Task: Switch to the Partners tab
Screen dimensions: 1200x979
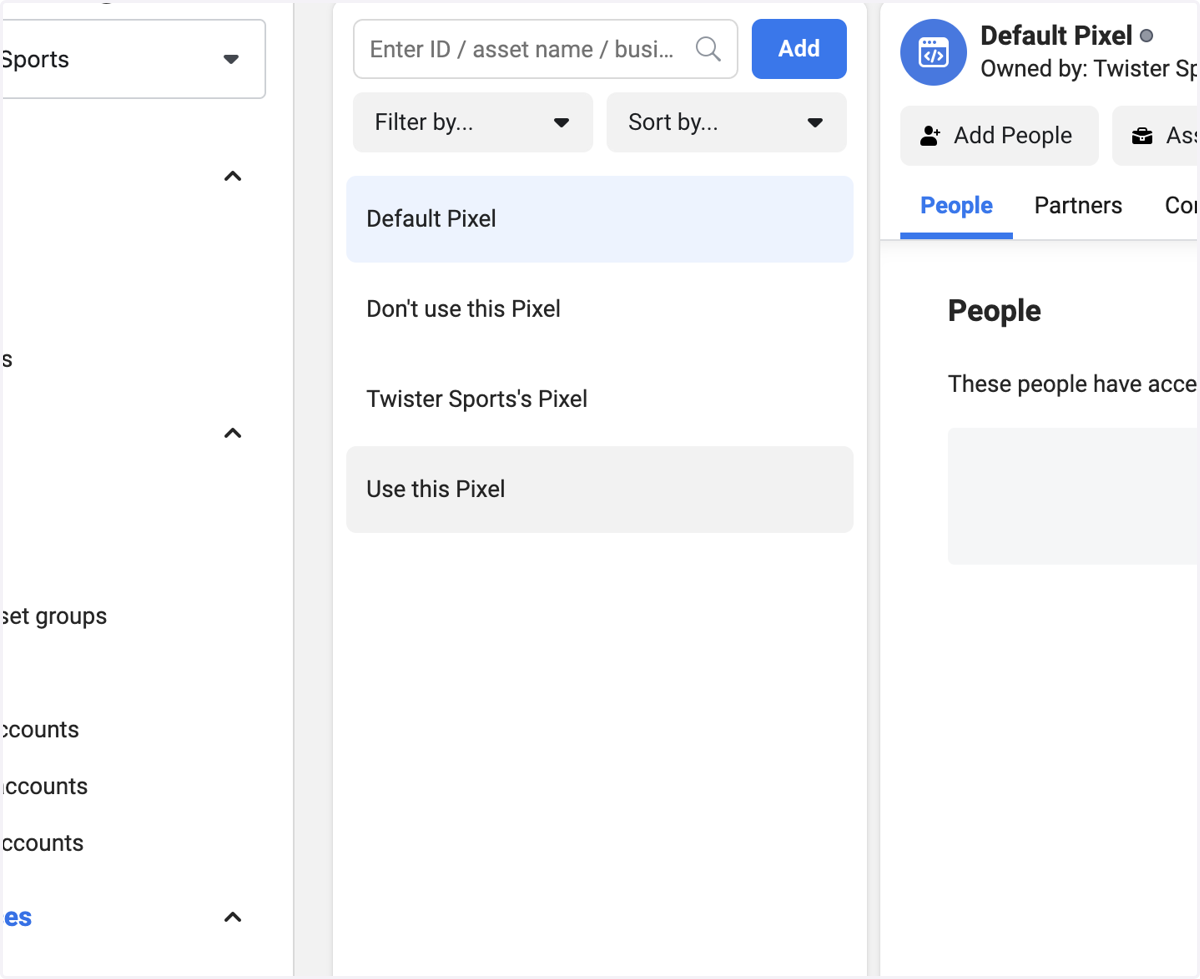Action: point(1078,206)
